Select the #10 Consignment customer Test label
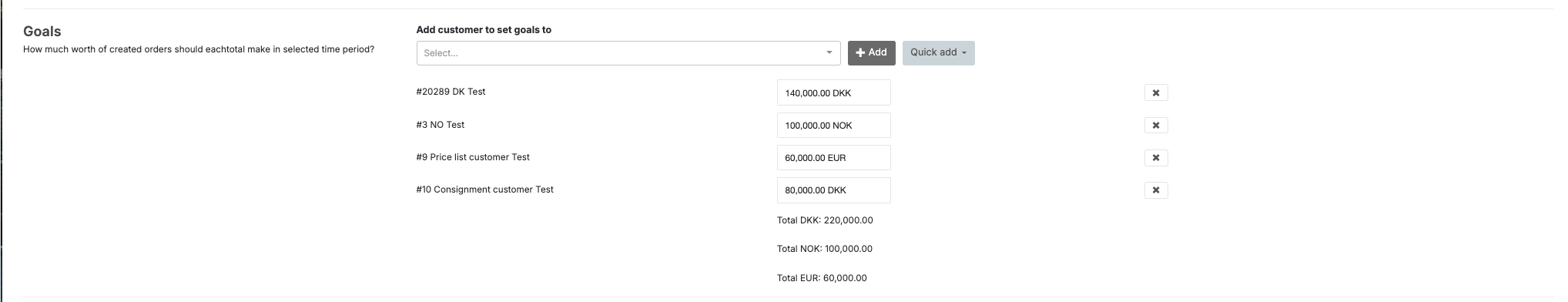This screenshot has height=302, width=1568. click(x=484, y=190)
